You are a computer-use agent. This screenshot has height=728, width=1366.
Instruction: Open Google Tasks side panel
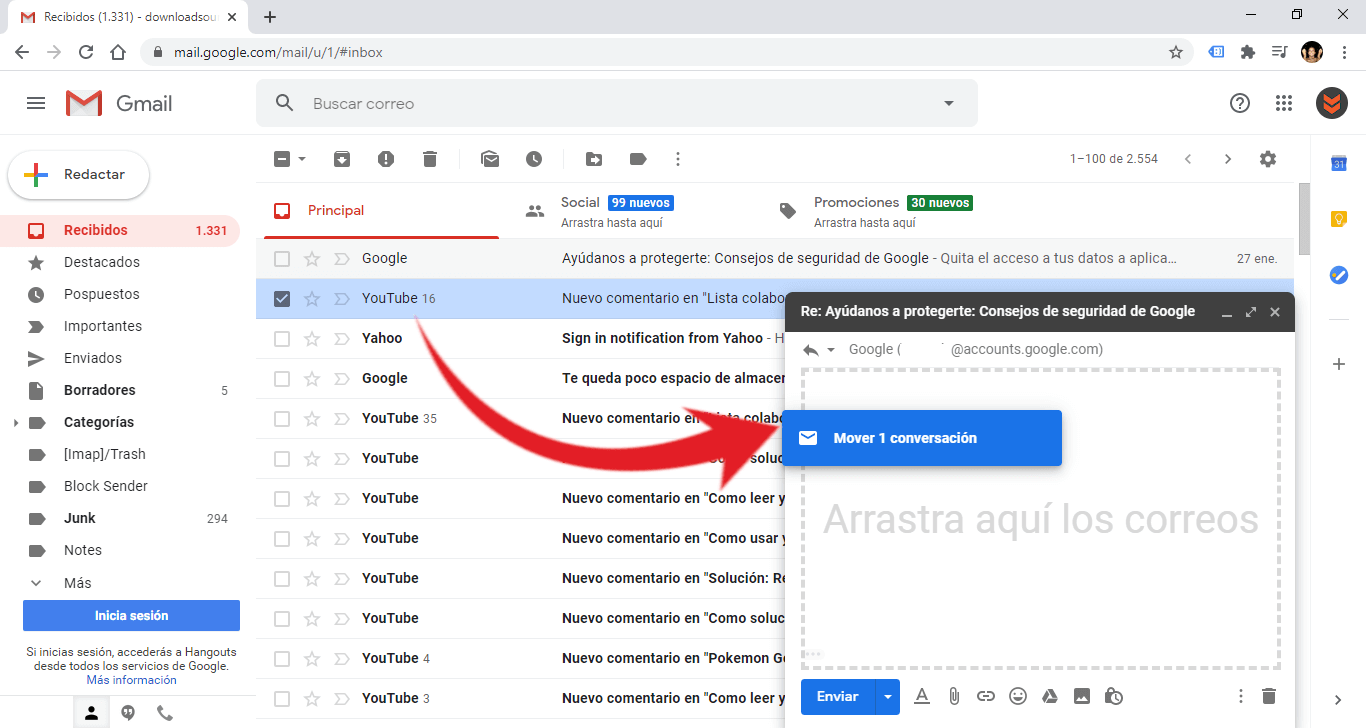coord(1339,274)
